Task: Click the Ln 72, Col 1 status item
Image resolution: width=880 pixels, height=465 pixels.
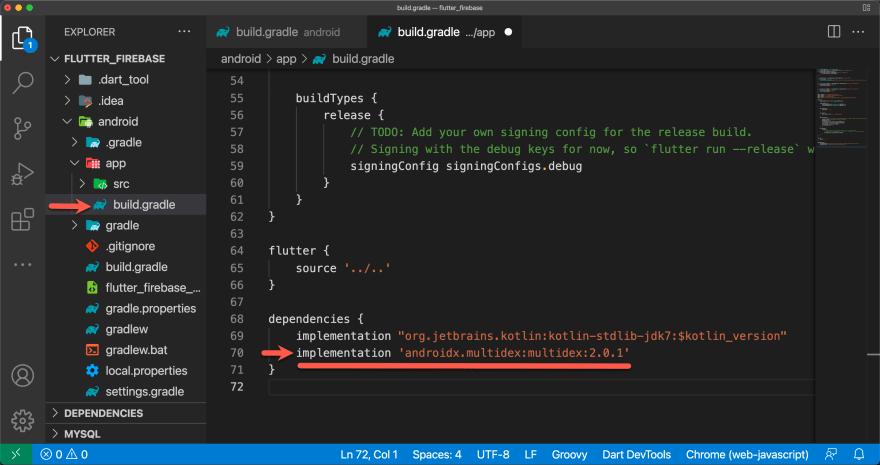Action: (369, 454)
